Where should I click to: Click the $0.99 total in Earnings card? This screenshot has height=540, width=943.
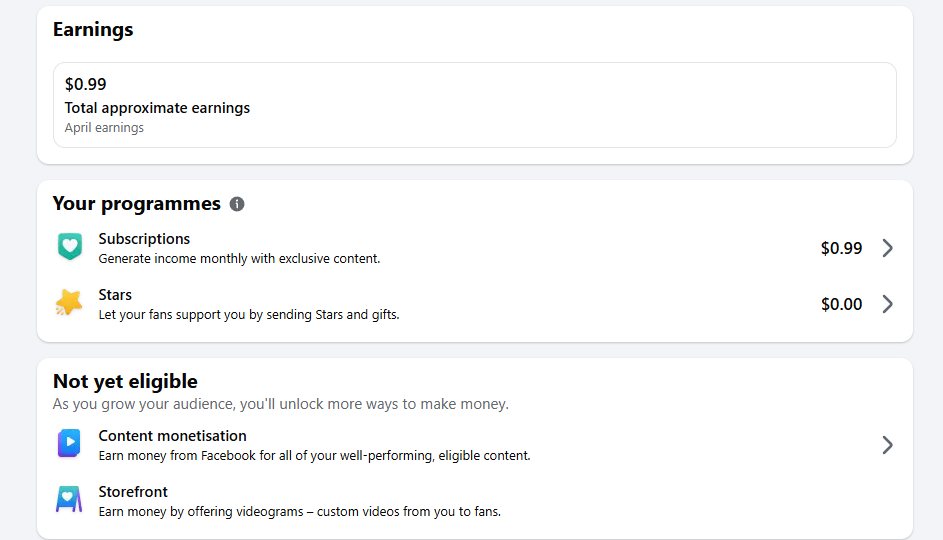[x=86, y=85]
